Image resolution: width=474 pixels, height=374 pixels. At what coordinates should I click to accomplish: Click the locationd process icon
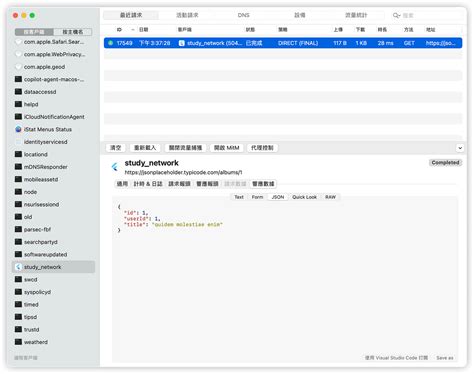coord(18,154)
